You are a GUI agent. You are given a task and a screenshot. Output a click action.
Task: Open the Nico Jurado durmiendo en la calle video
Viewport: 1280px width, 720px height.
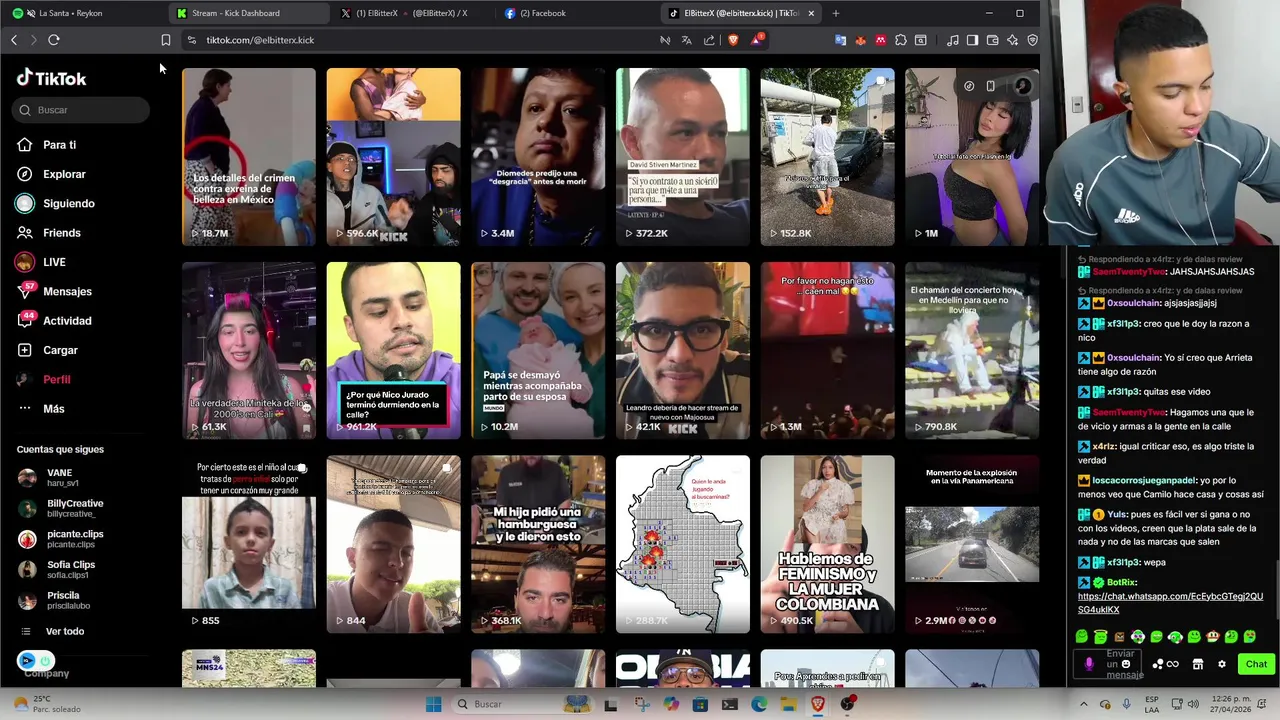pos(393,350)
